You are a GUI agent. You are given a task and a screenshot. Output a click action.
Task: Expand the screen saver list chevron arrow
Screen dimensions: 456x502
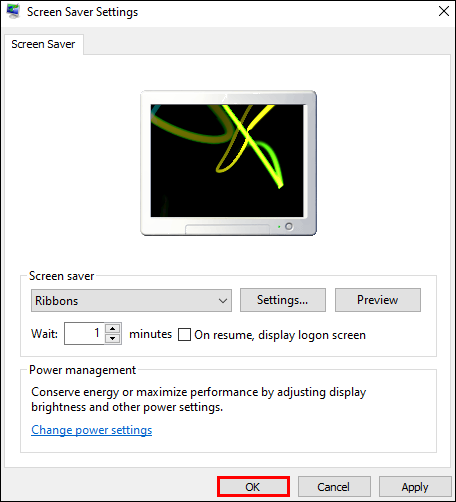[x=223, y=301]
